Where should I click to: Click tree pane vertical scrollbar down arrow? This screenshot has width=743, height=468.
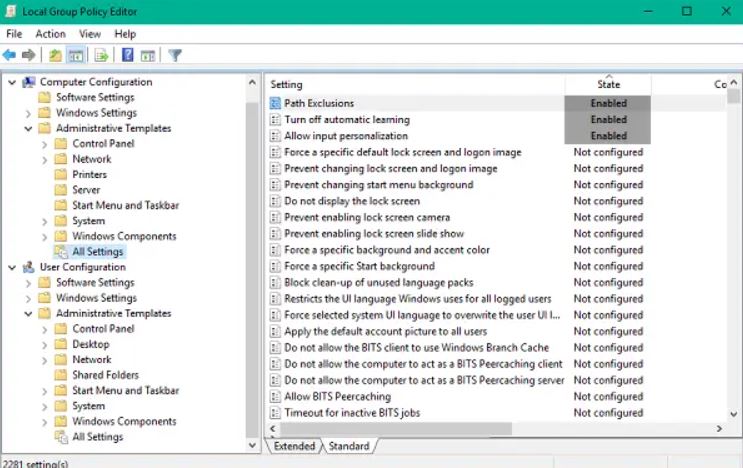click(x=253, y=445)
